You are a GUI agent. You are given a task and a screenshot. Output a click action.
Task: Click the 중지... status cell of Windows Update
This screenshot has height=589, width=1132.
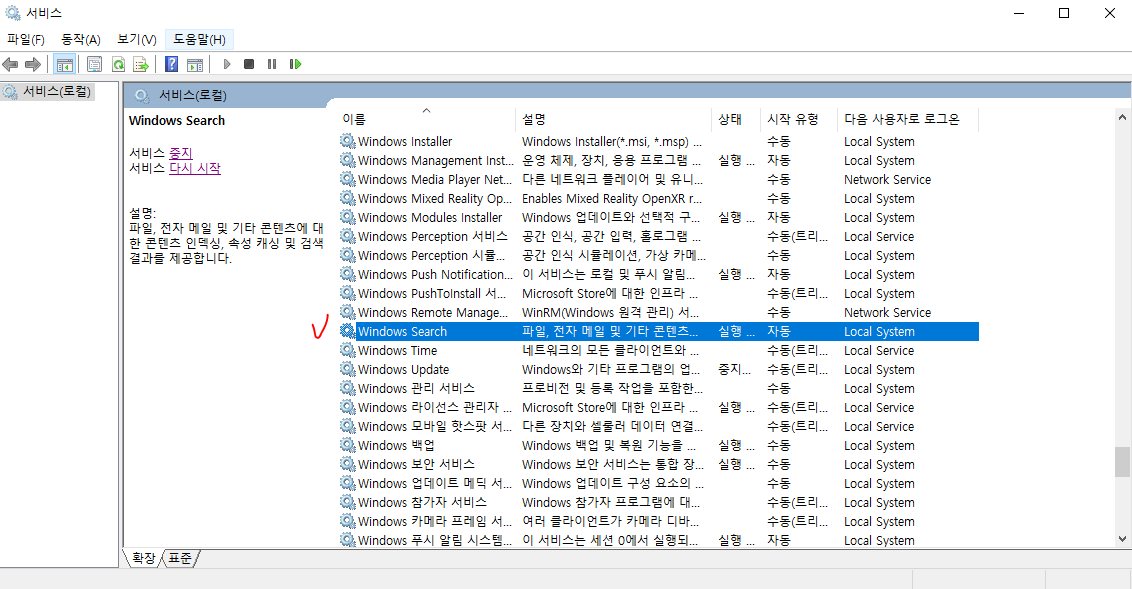click(734, 370)
